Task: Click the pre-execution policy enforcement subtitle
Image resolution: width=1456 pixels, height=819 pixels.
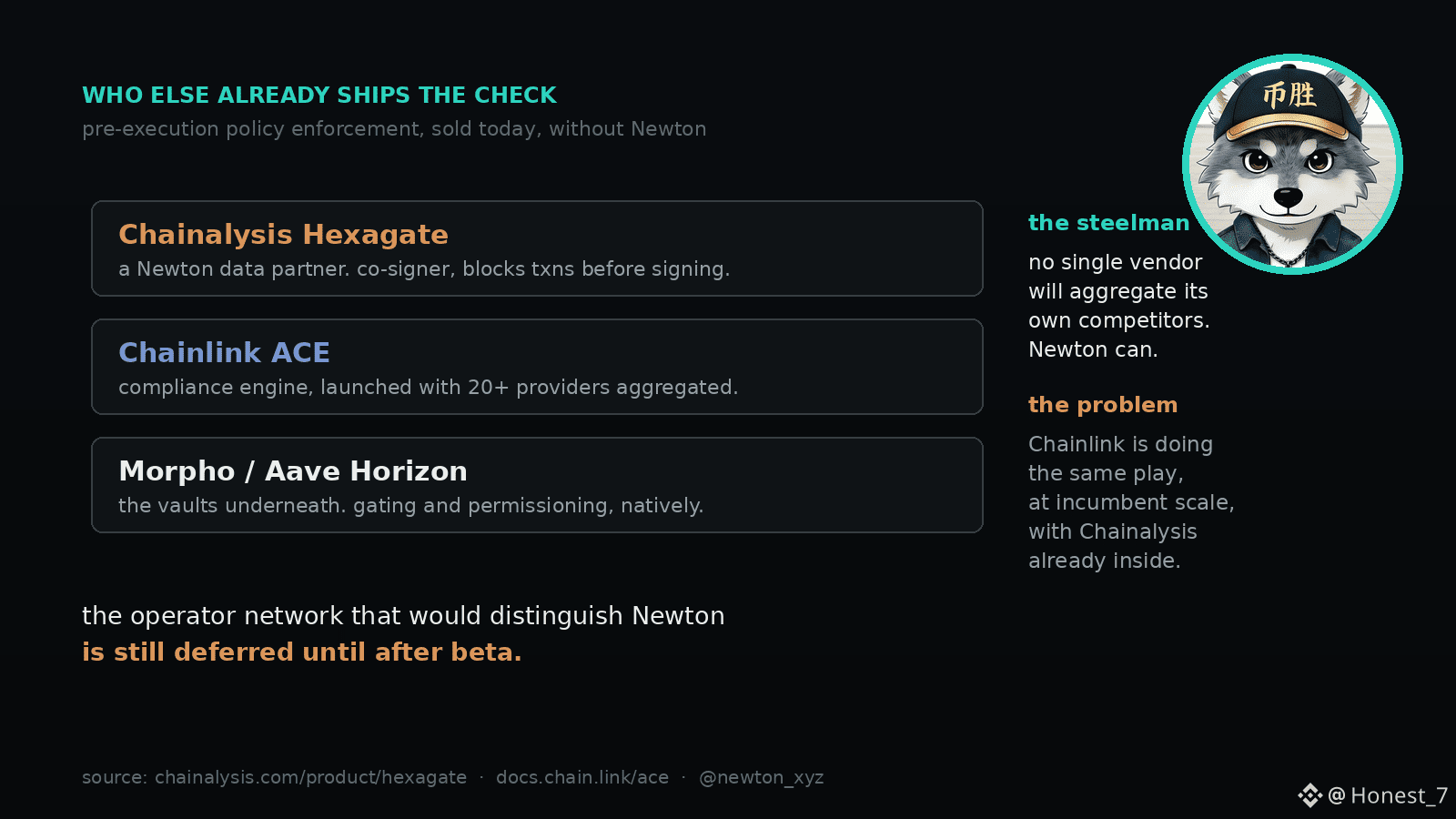Action: click(x=394, y=129)
